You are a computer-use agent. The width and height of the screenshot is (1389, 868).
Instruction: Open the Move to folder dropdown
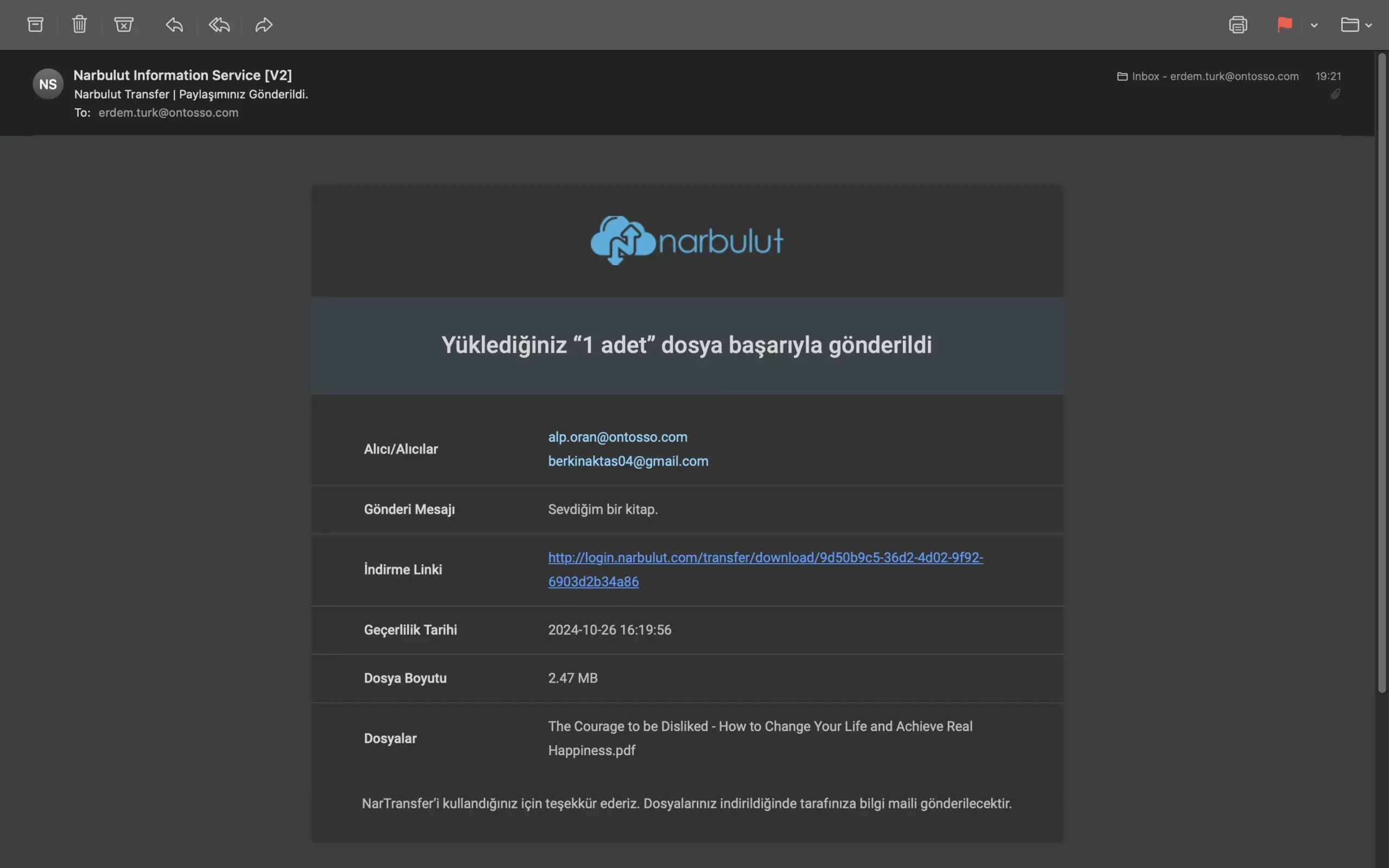(1356, 25)
